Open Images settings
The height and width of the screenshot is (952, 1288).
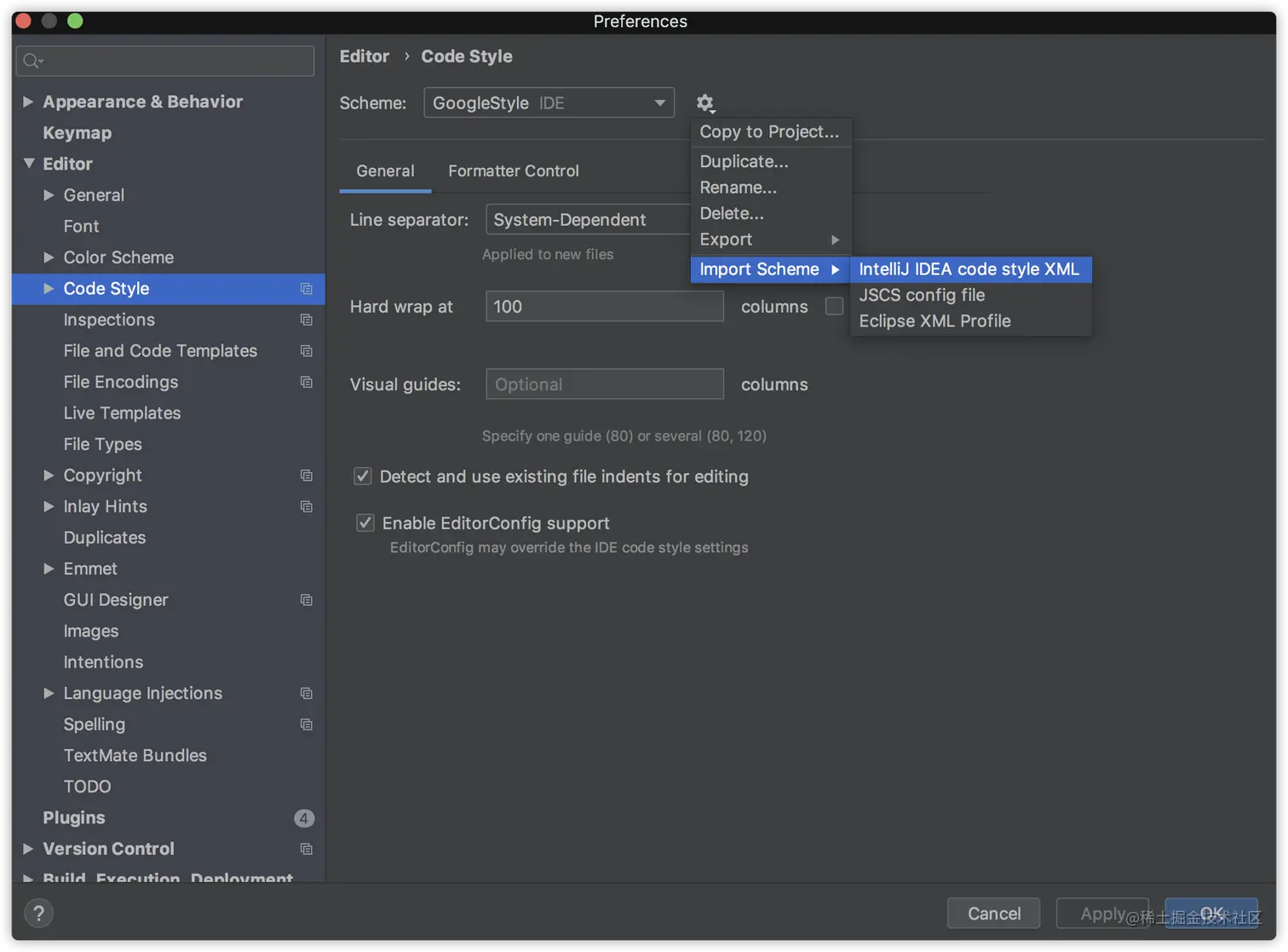(91, 631)
